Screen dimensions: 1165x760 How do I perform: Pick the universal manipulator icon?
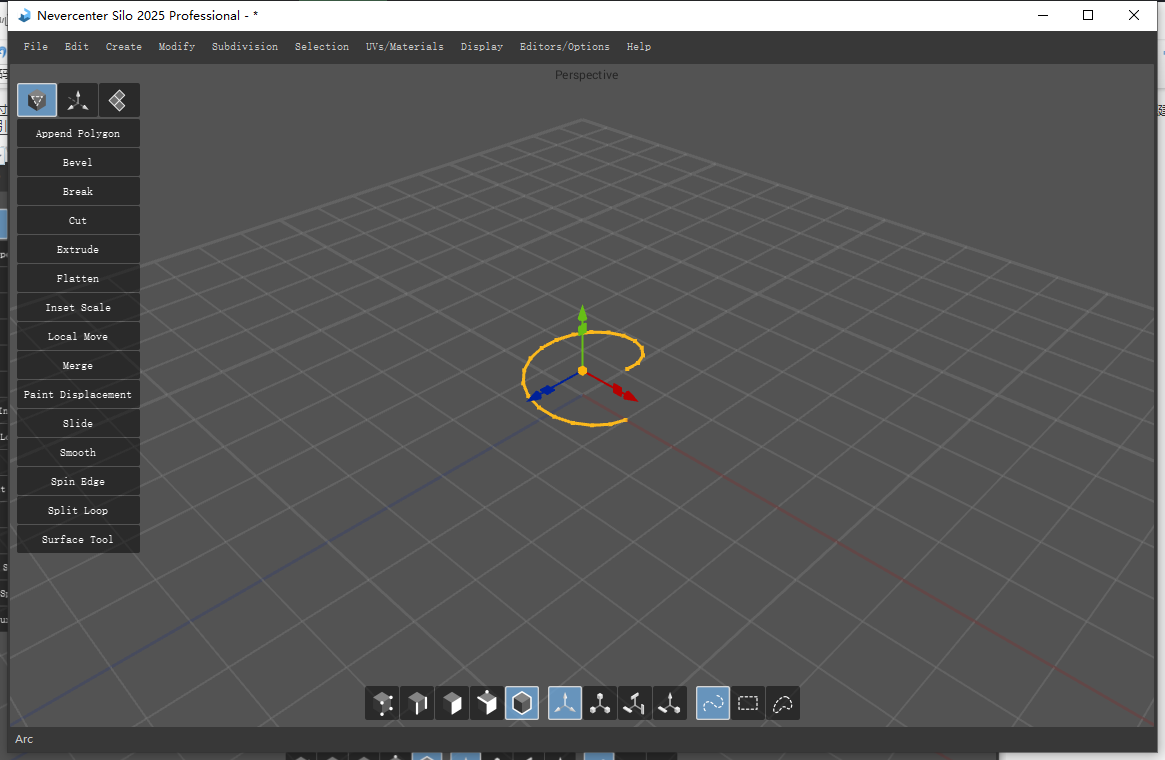pyautogui.click(x=670, y=704)
